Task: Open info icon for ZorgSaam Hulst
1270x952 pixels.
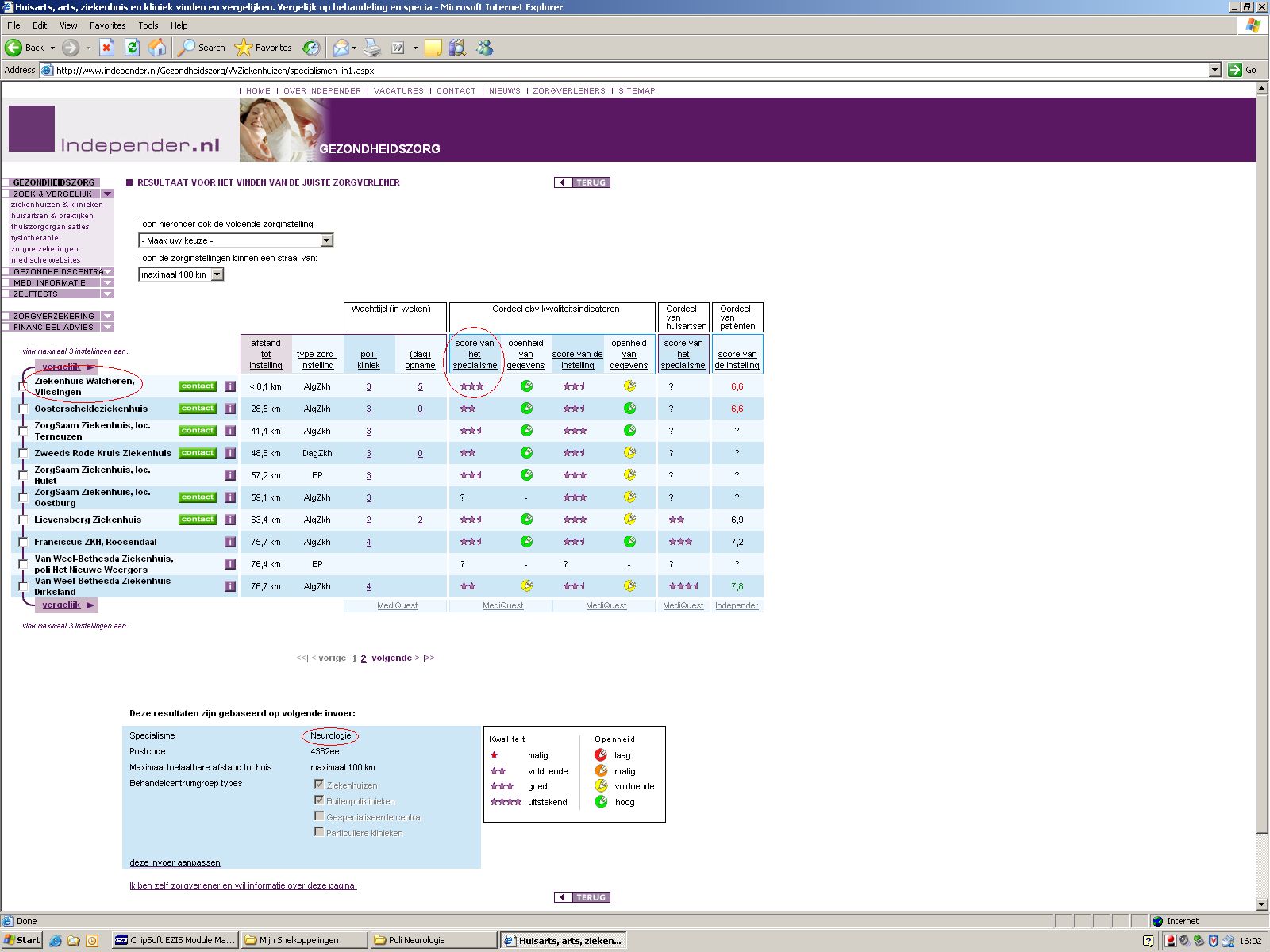Action: [230, 475]
